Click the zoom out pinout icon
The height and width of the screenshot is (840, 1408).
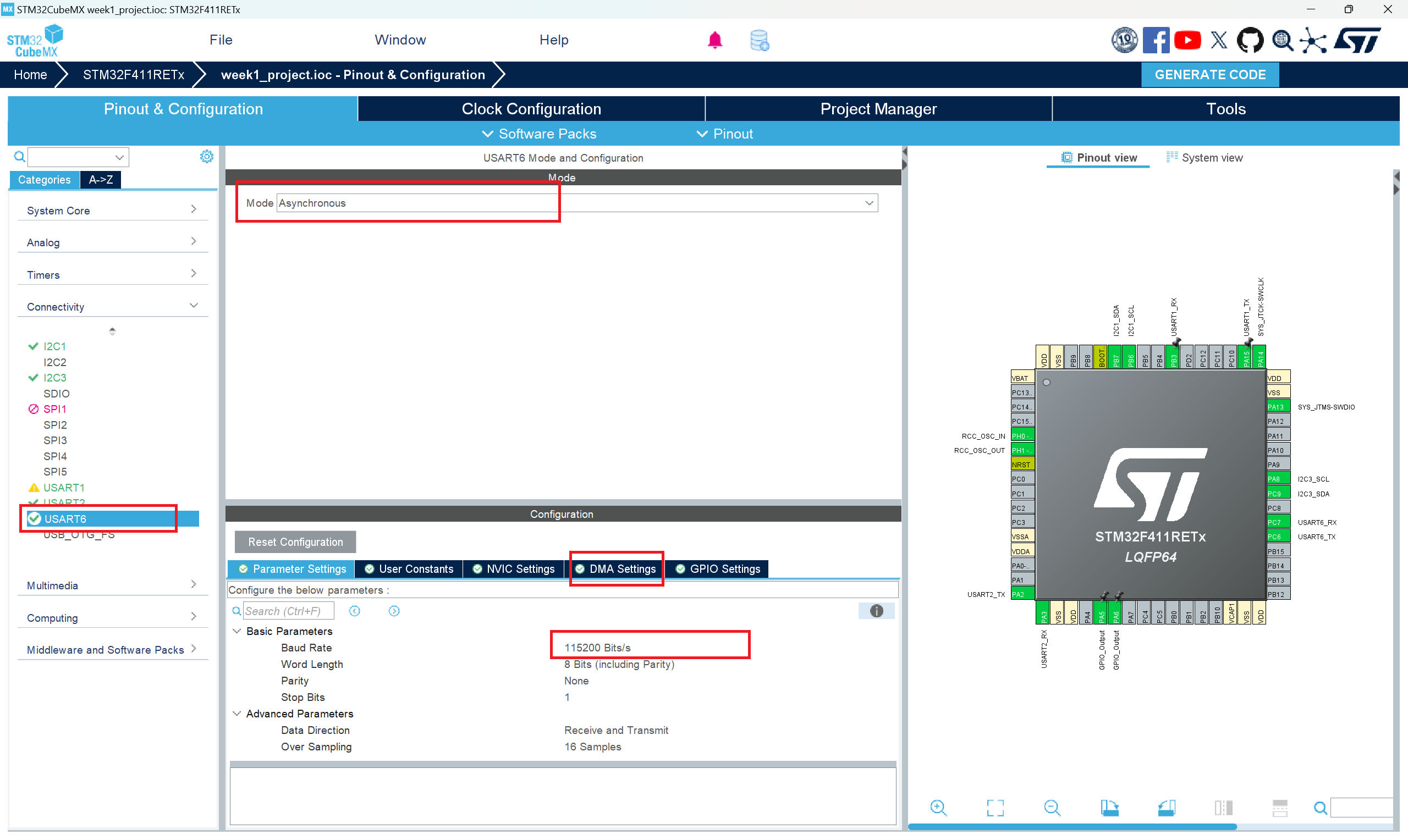click(1052, 807)
